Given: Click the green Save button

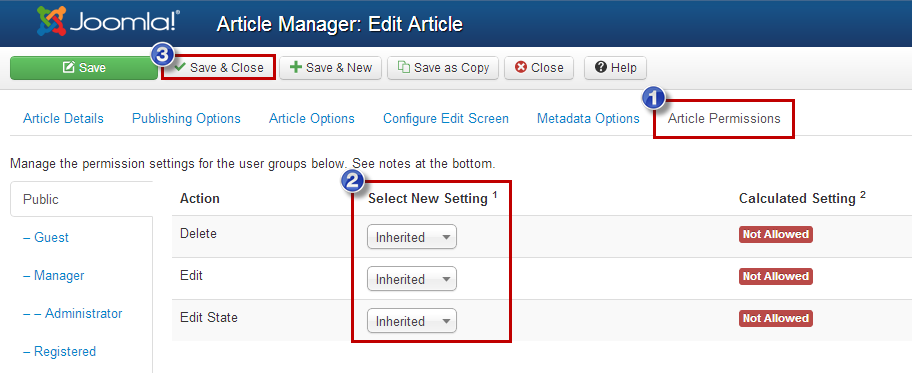Looking at the screenshot, I should pyautogui.click(x=84, y=68).
